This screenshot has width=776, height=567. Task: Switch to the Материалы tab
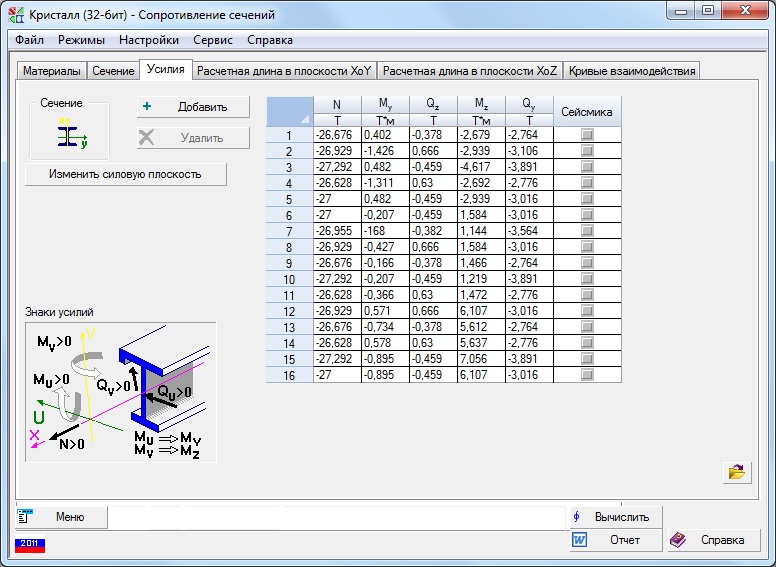click(51, 71)
